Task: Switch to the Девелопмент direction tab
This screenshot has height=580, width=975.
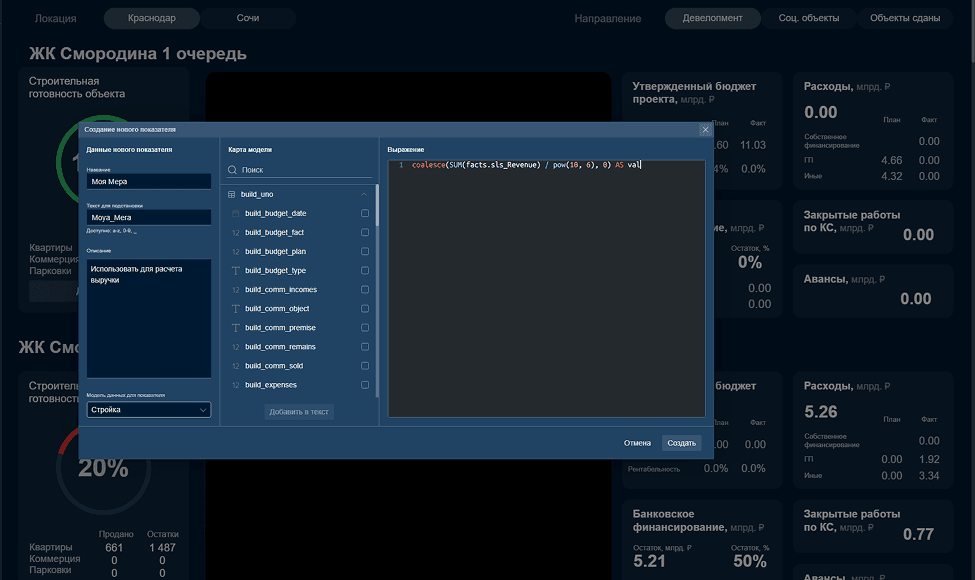Action: pyautogui.click(x=713, y=18)
